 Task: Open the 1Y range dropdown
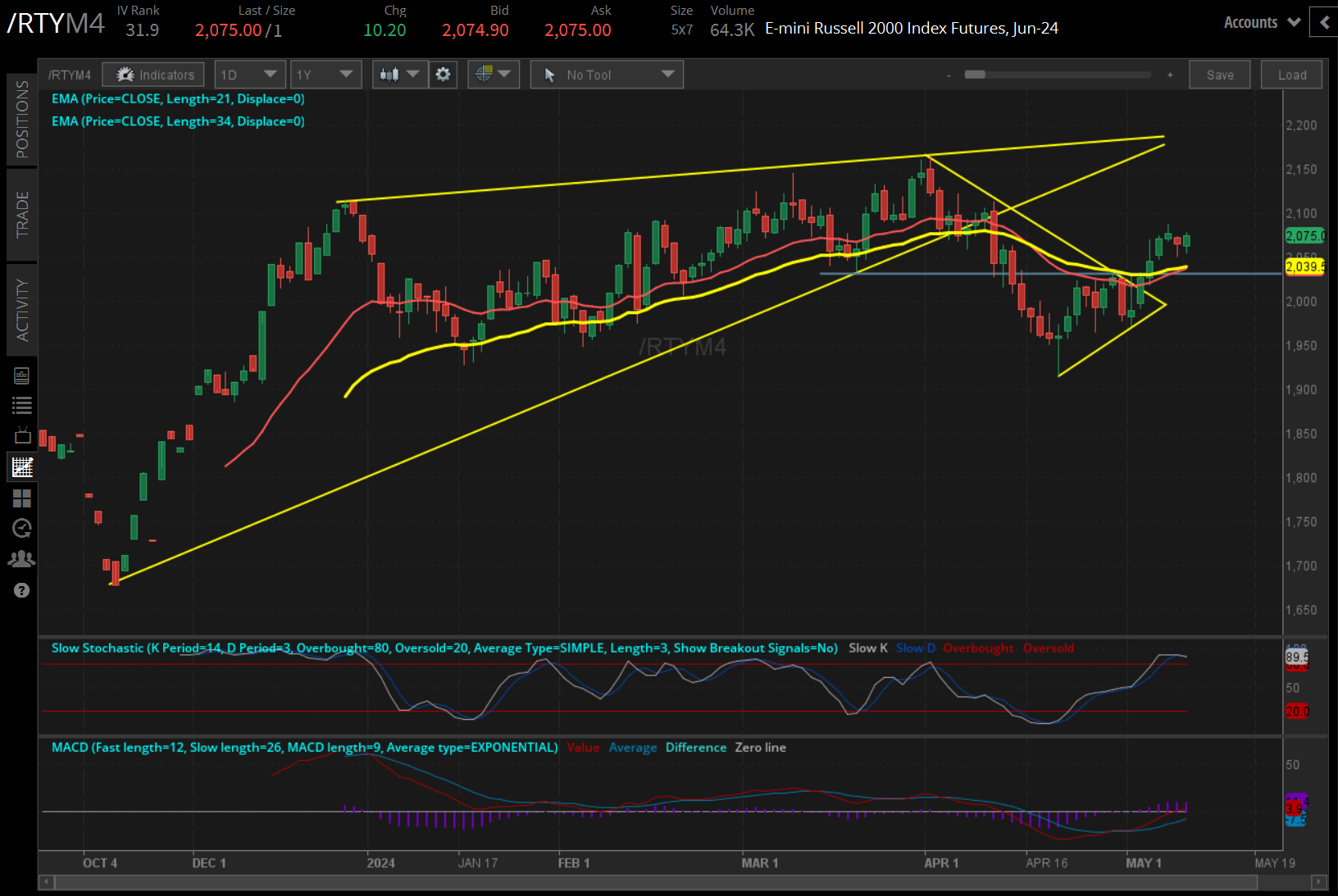(x=325, y=74)
